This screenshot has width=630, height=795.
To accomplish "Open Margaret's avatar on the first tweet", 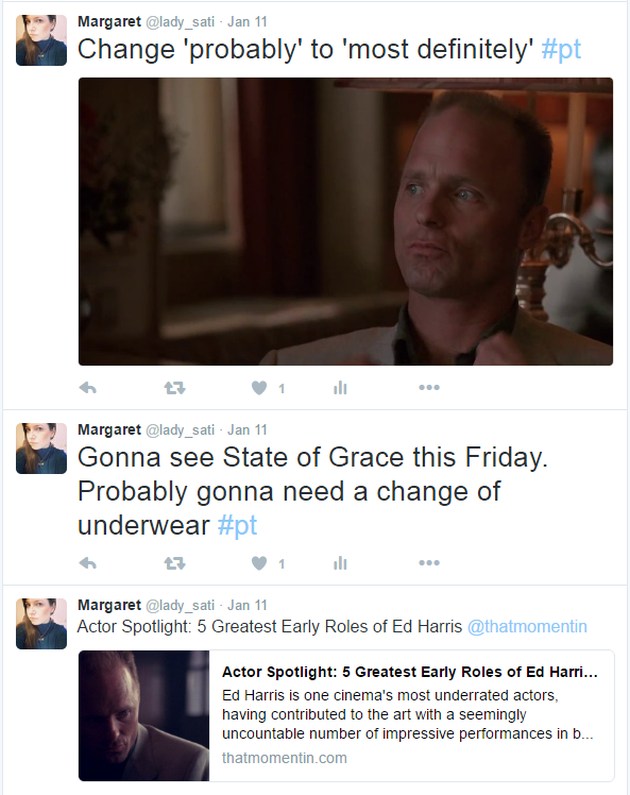I will click(x=42, y=41).
